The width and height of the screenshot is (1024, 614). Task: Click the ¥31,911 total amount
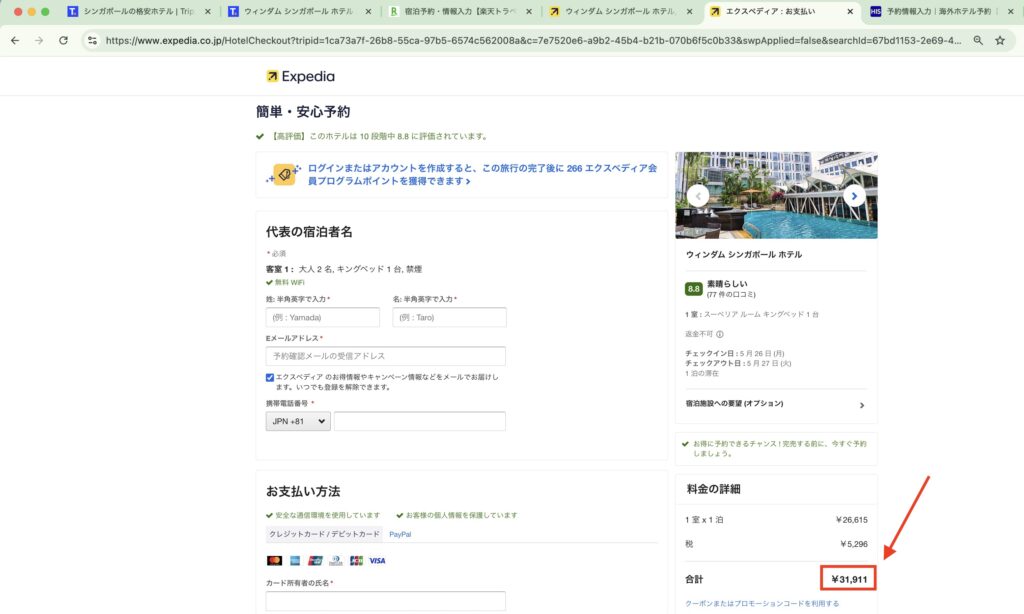point(849,579)
